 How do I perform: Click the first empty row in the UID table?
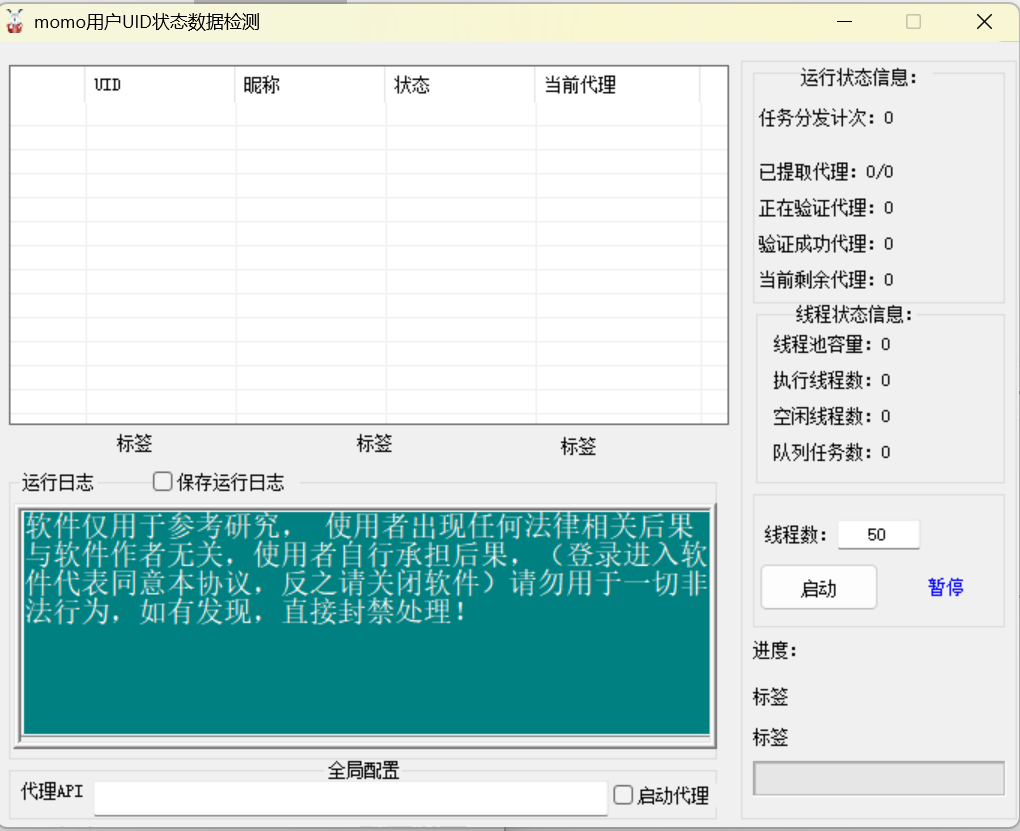tap(368, 114)
